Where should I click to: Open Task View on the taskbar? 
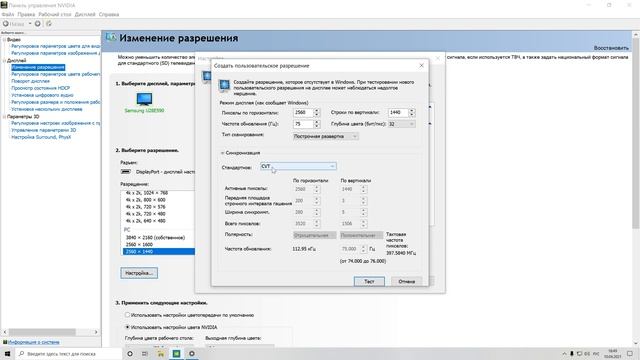pyautogui.click(x=145, y=353)
